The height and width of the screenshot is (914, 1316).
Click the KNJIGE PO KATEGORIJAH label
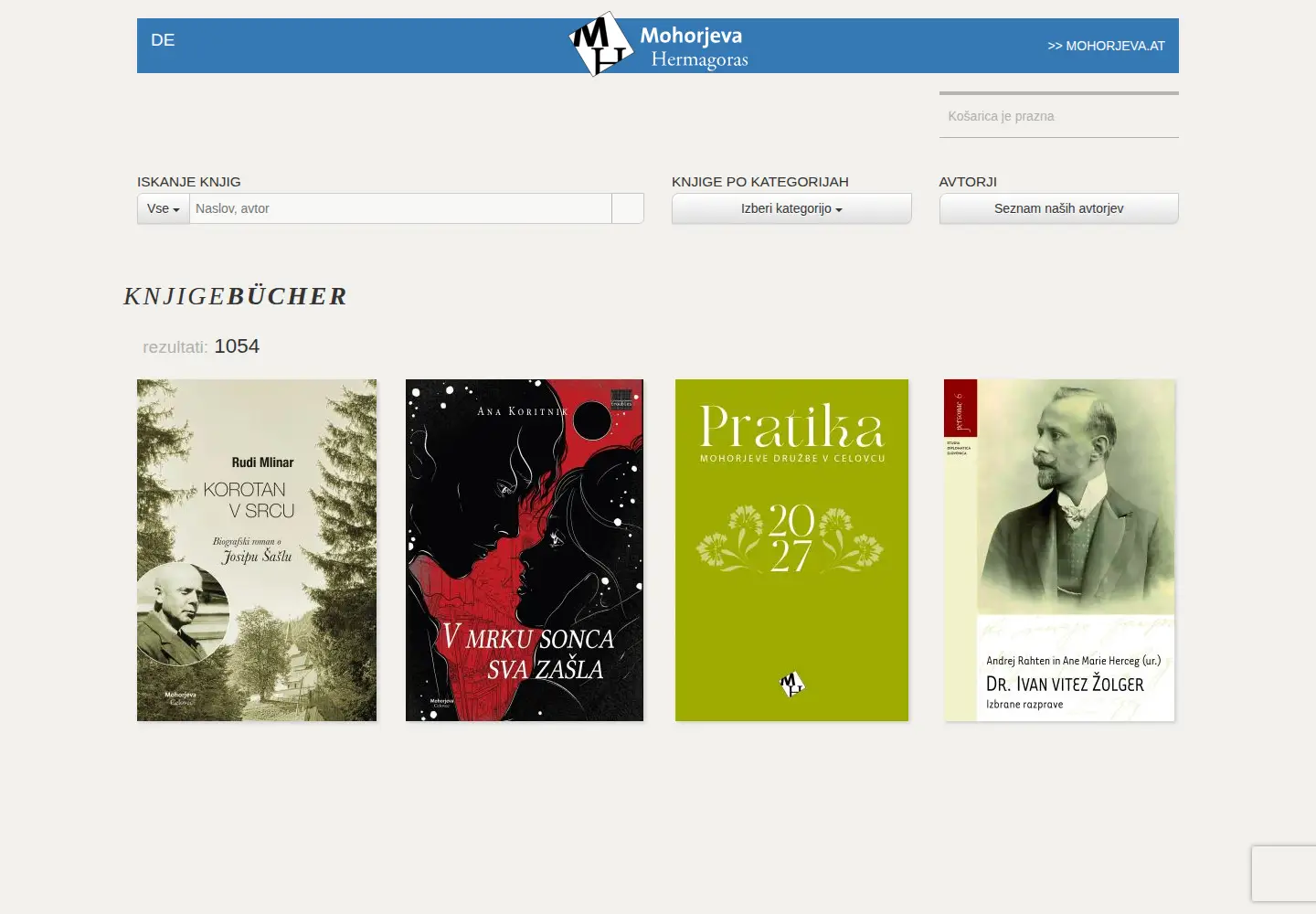(760, 182)
